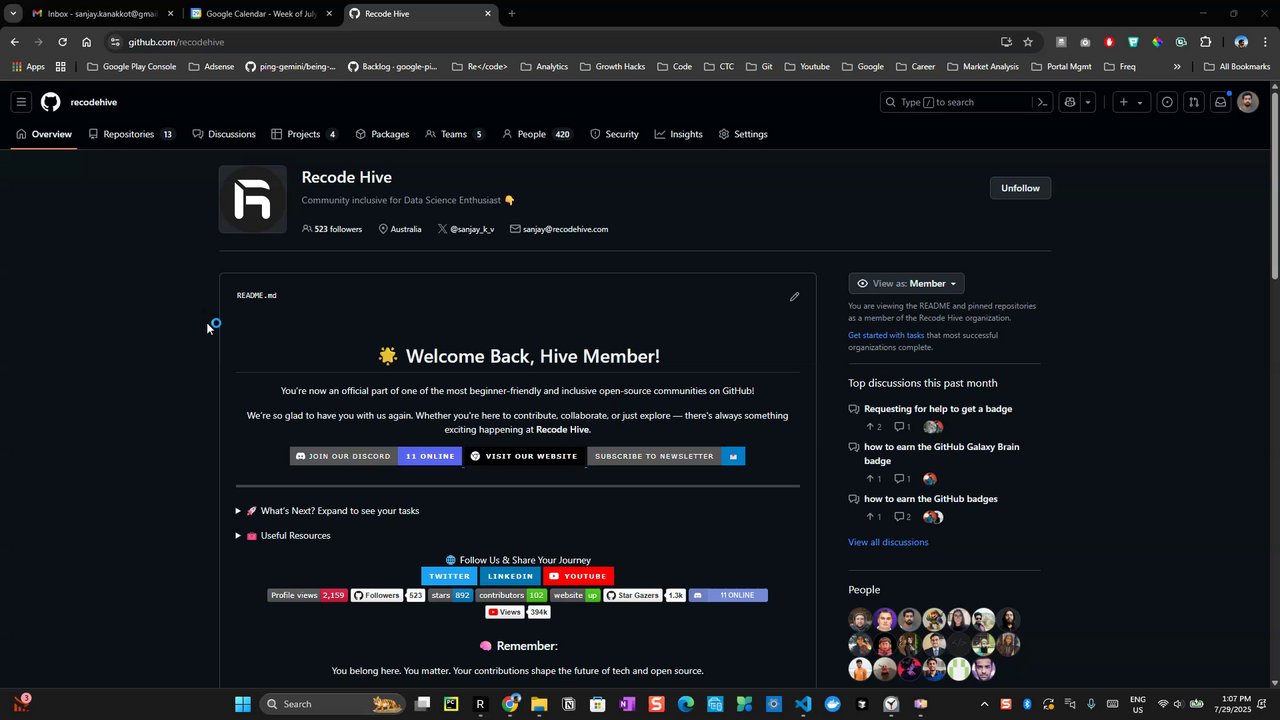Open the Repositories tab

[x=131, y=134]
